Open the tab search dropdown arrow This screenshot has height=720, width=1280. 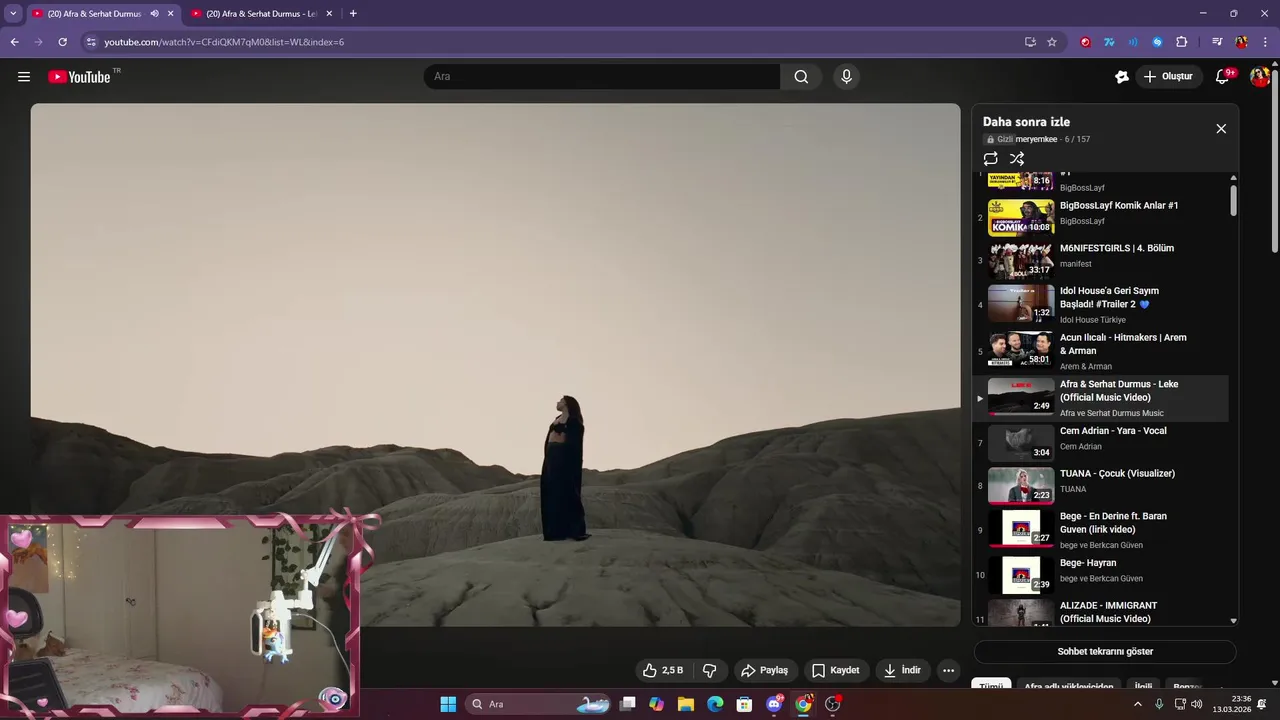pyautogui.click(x=13, y=14)
